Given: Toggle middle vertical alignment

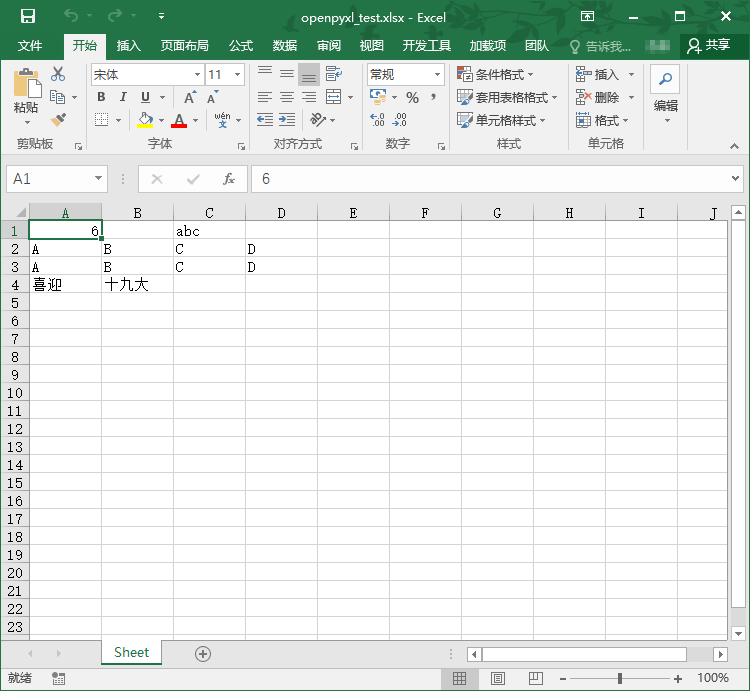Looking at the screenshot, I should click(287, 74).
